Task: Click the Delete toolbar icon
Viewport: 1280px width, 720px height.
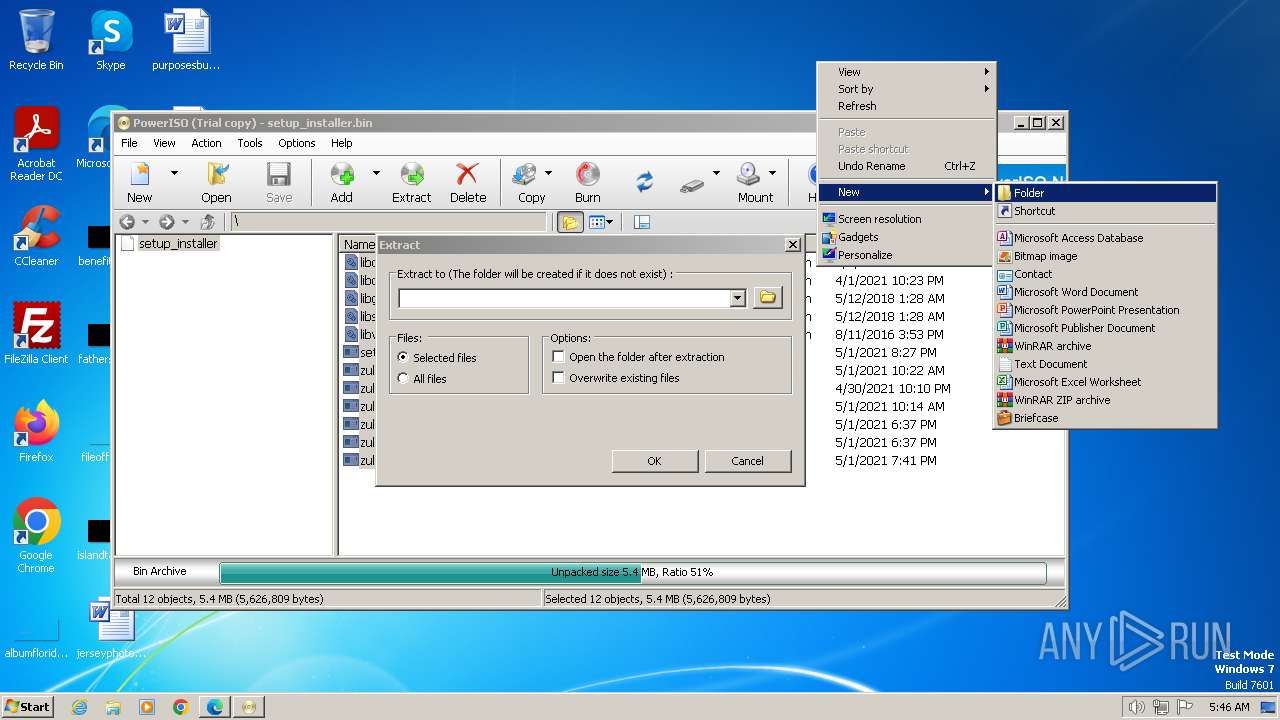Action: click(467, 182)
